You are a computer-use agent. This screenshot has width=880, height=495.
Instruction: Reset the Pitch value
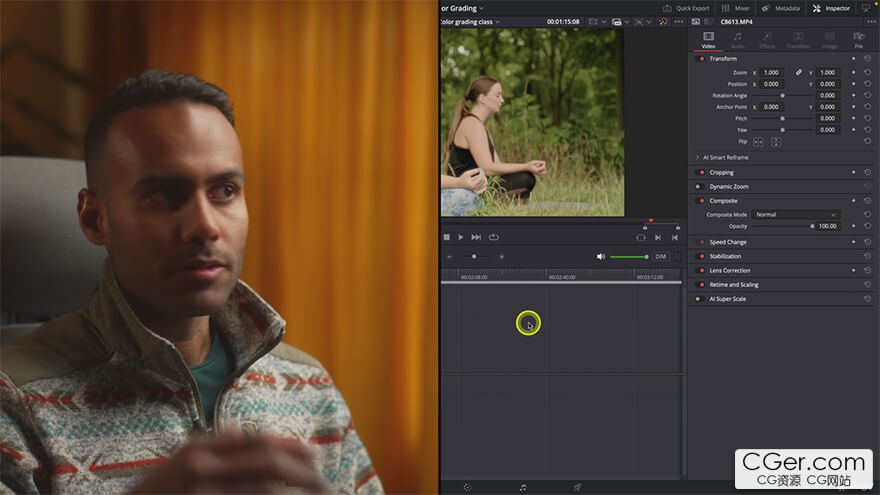[868, 118]
